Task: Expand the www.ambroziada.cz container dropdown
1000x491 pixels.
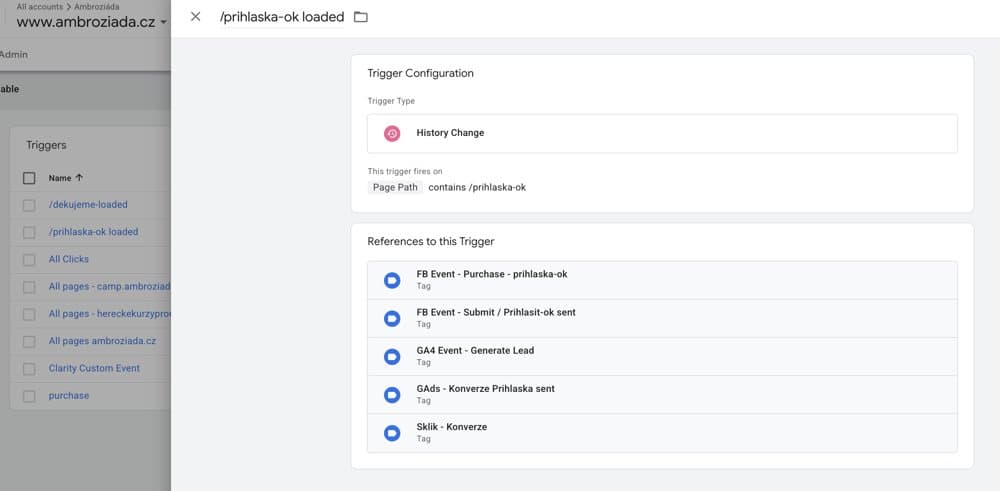Action: pyautogui.click(x=164, y=22)
